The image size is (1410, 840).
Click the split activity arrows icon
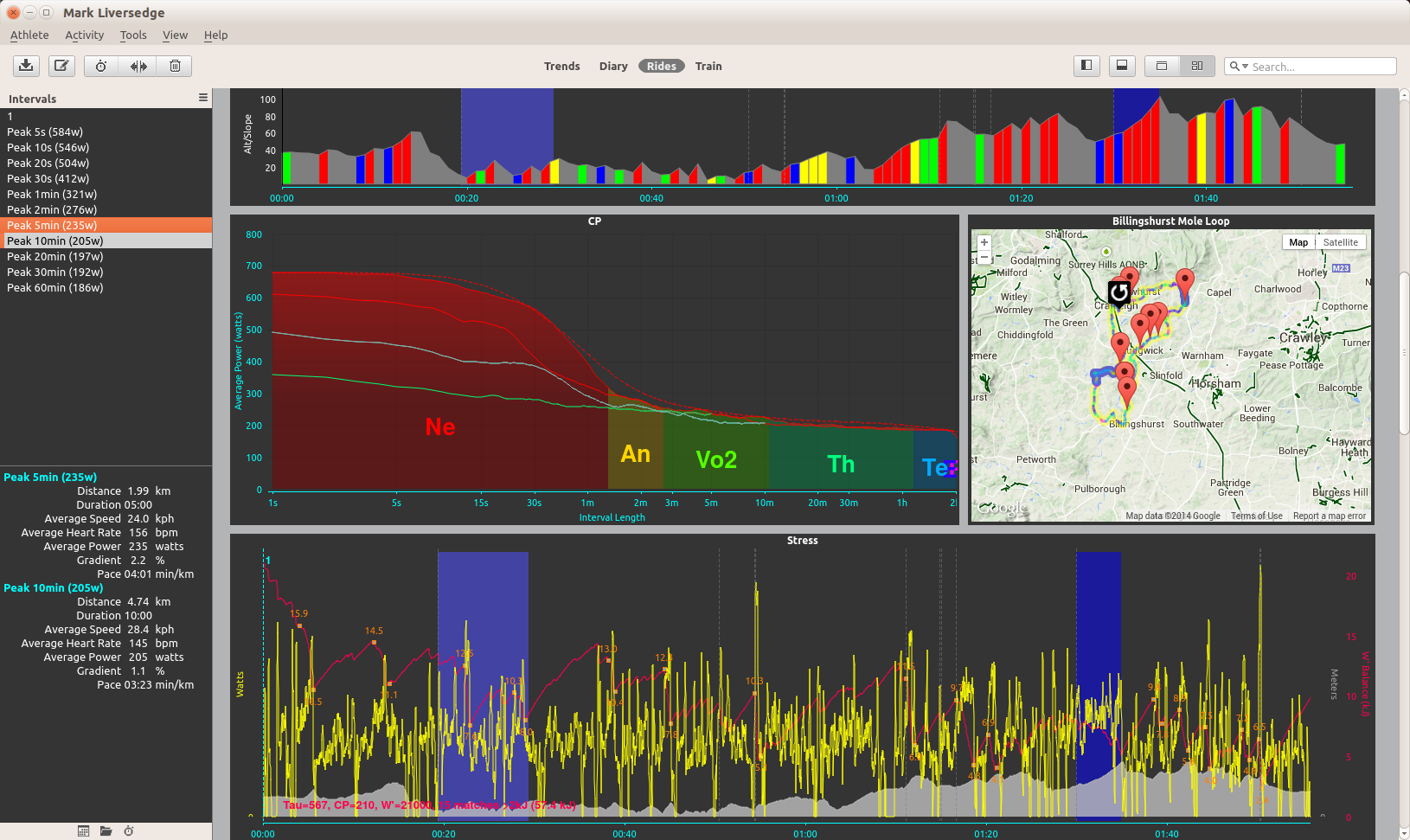[x=138, y=66]
